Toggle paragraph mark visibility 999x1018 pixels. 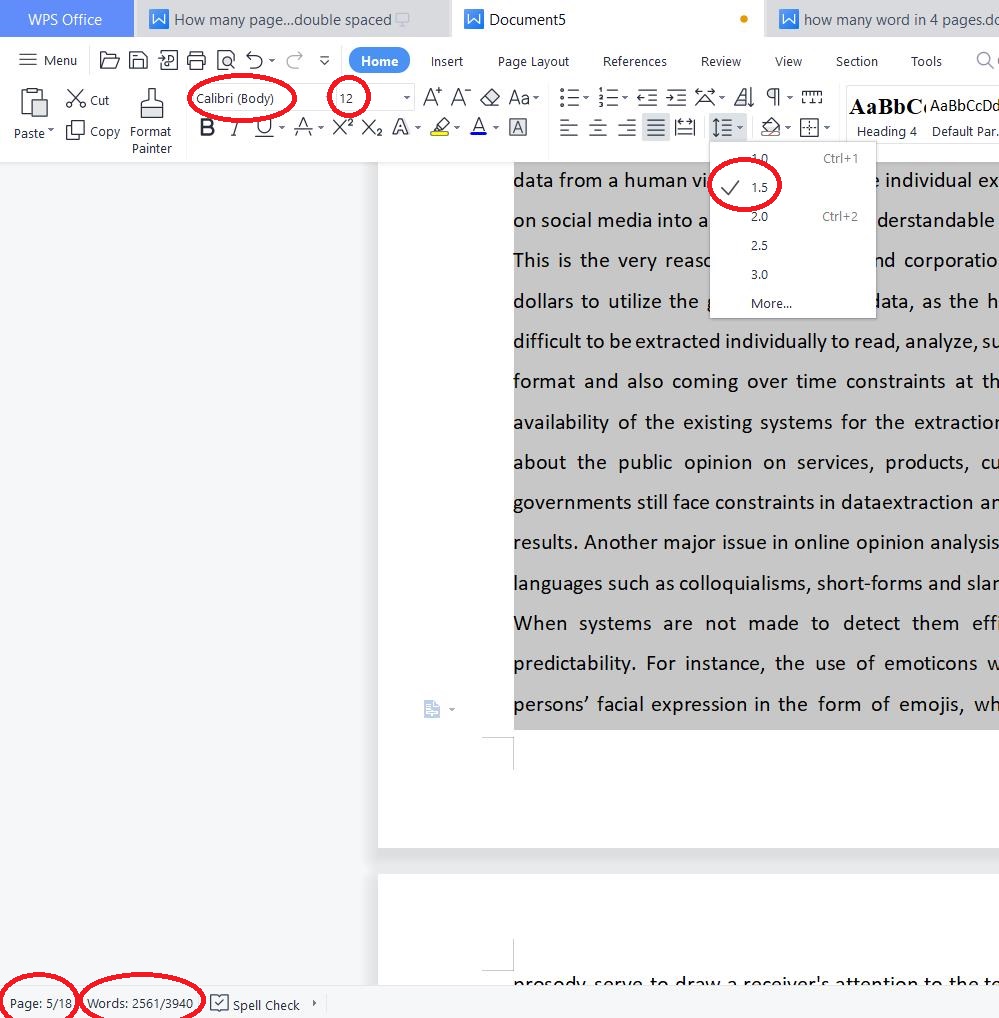(x=775, y=97)
